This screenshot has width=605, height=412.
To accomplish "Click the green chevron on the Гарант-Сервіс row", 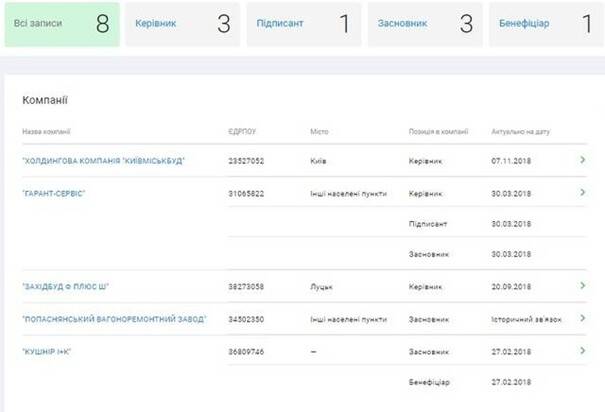I will pos(582,193).
